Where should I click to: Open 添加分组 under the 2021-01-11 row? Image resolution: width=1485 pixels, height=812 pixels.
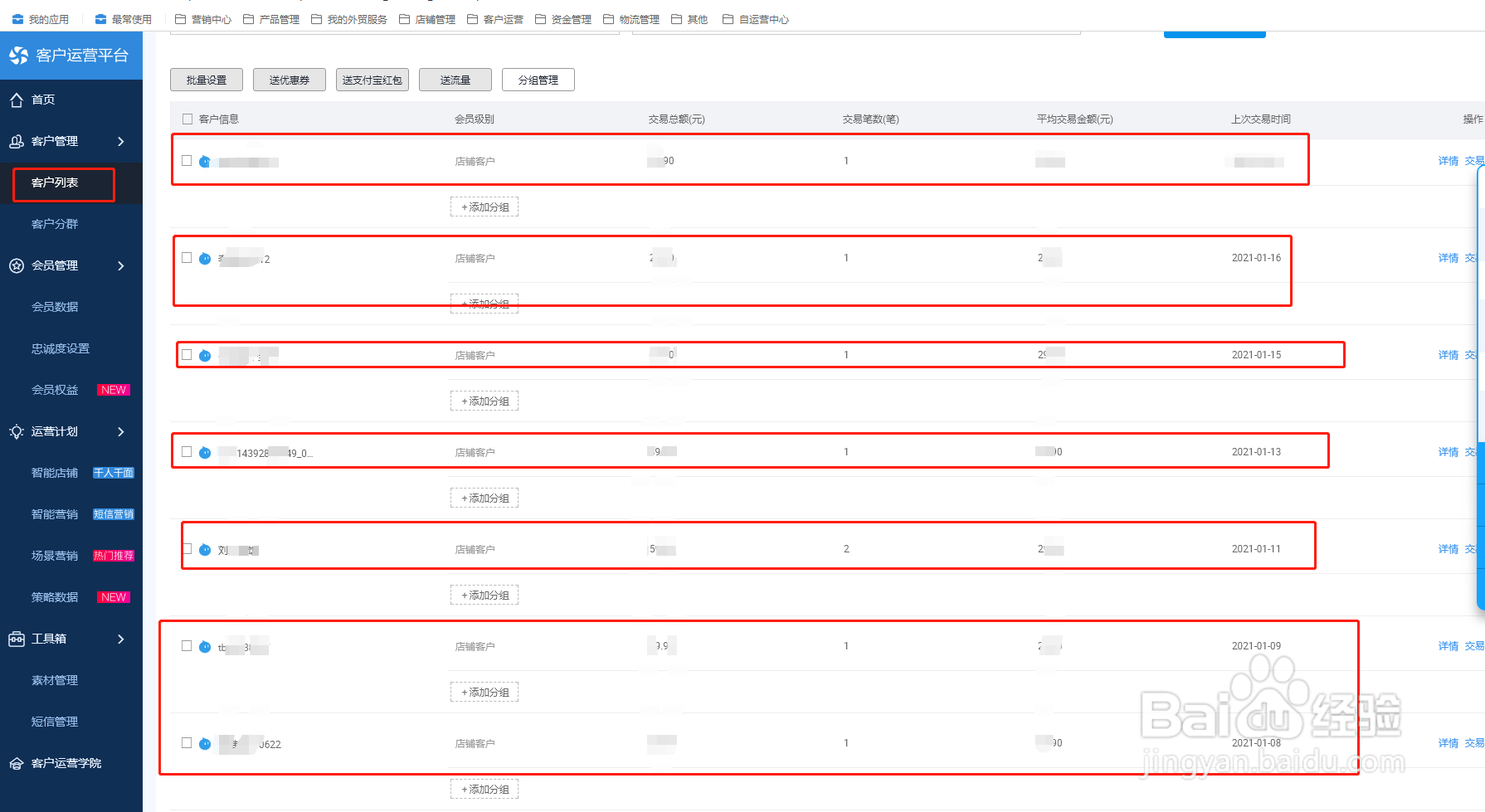pyautogui.click(x=484, y=596)
